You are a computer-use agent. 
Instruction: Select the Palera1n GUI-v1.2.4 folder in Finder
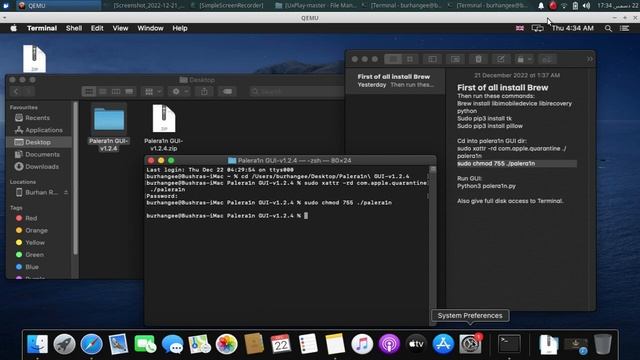coord(109,127)
